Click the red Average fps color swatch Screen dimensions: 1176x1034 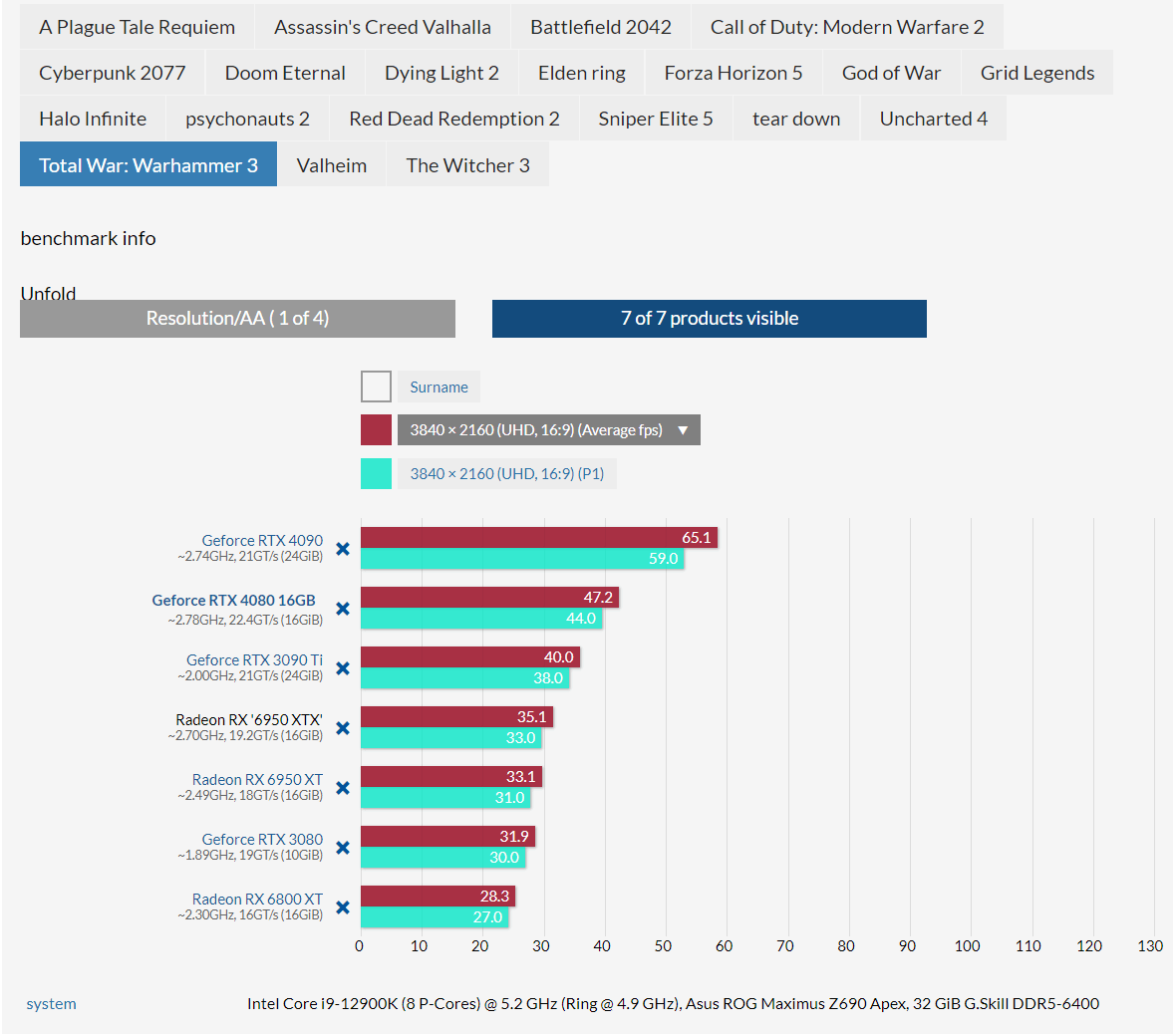(376, 430)
